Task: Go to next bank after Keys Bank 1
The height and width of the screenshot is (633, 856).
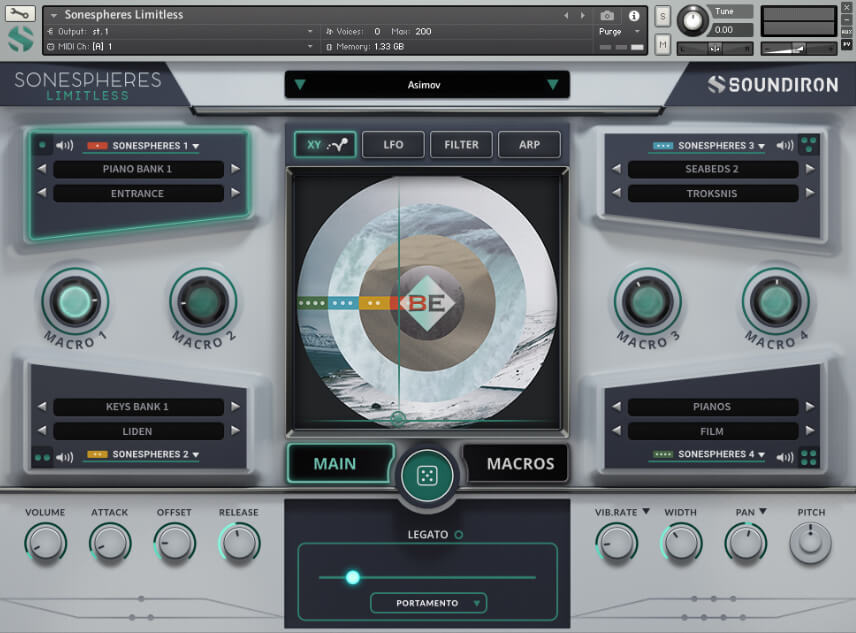Action: click(x=235, y=407)
